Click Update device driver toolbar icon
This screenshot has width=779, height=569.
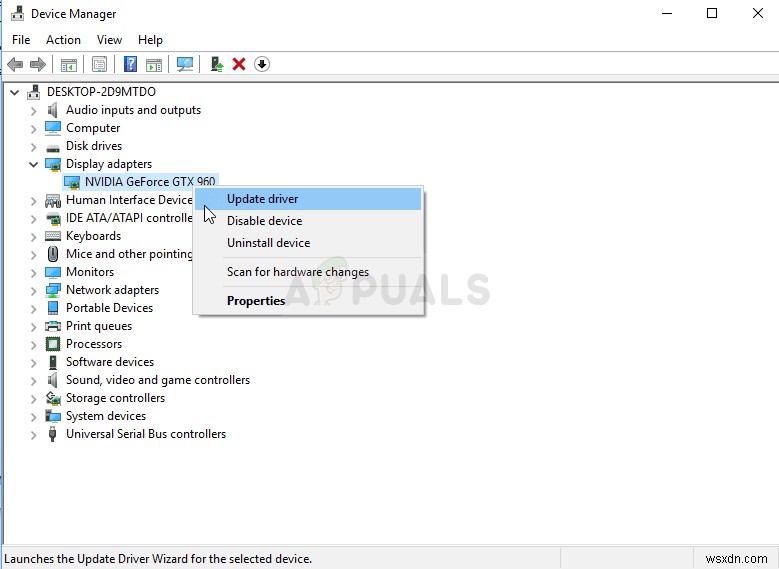click(x=217, y=64)
